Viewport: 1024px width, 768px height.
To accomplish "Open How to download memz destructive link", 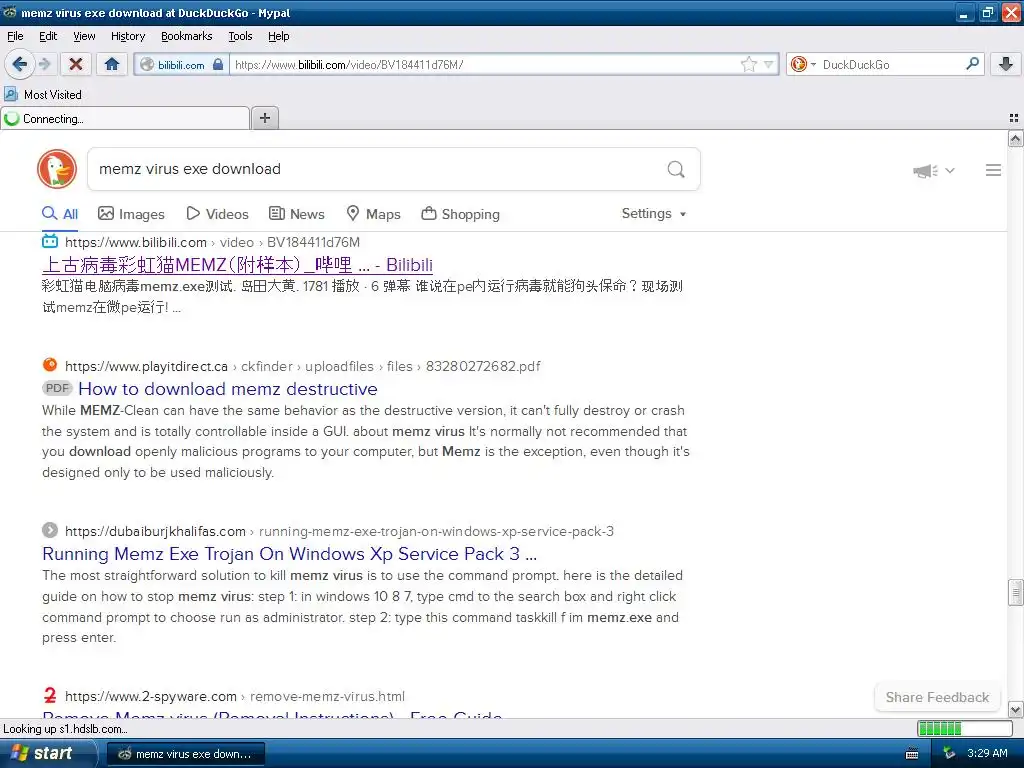I will [228, 389].
